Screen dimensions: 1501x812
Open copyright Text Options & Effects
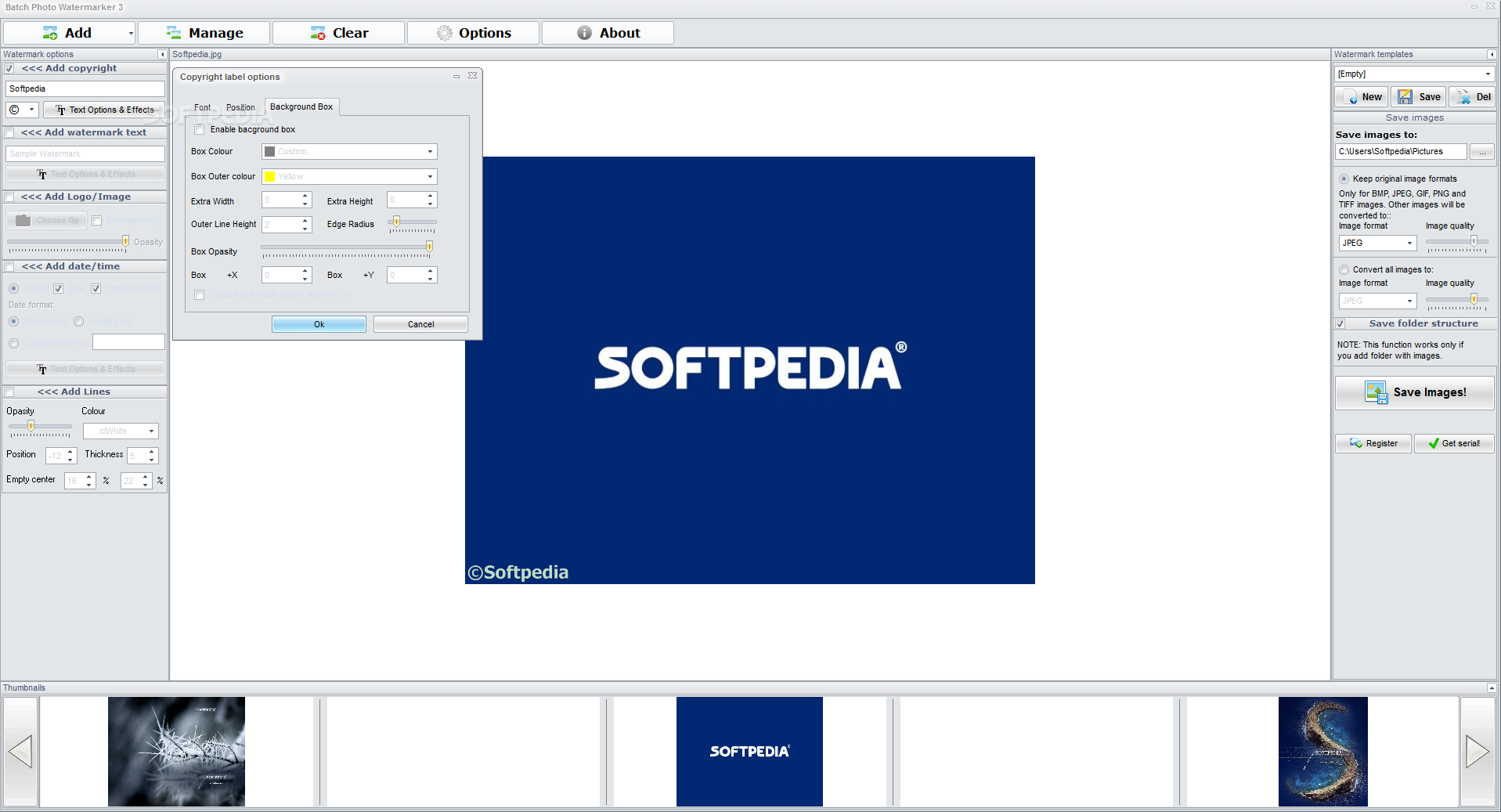click(x=104, y=110)
